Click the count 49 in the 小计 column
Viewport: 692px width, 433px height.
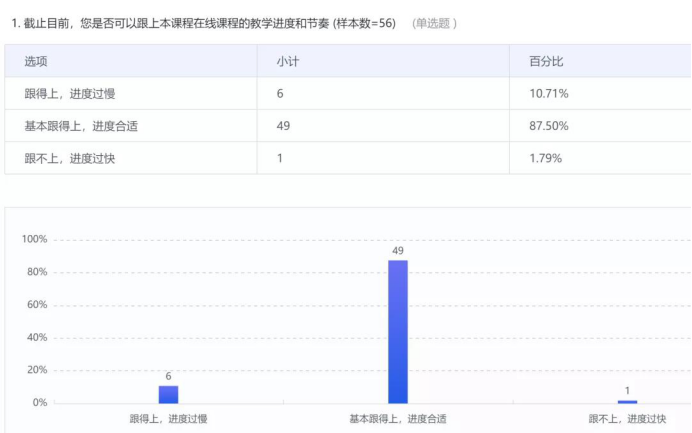[283, 126]
